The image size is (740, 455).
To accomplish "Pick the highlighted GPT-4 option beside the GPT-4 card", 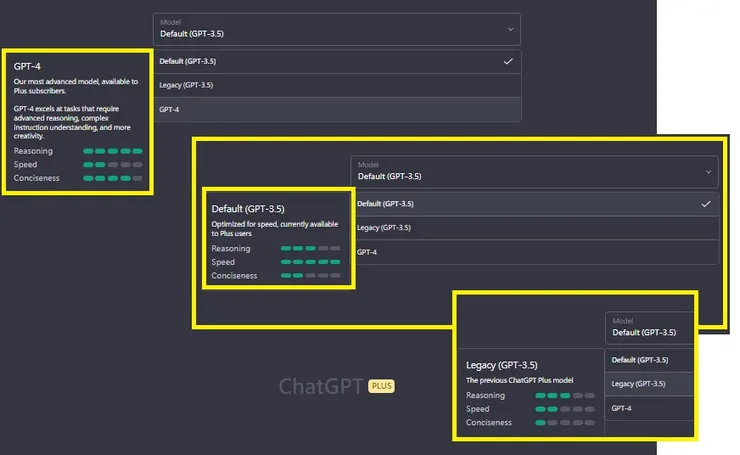I will (337, 110).
